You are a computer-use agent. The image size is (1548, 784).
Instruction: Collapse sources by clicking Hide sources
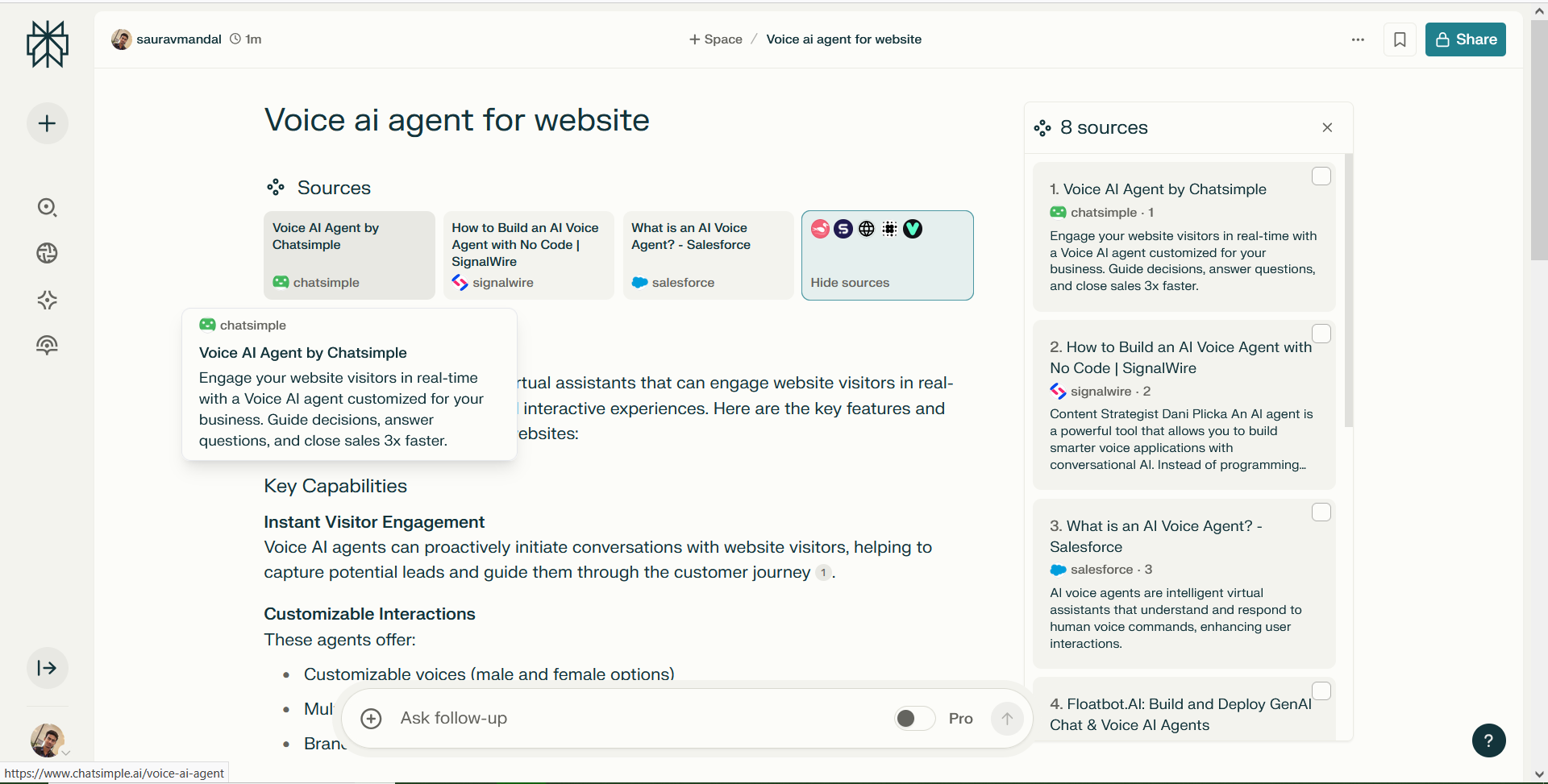pos(850,282)
